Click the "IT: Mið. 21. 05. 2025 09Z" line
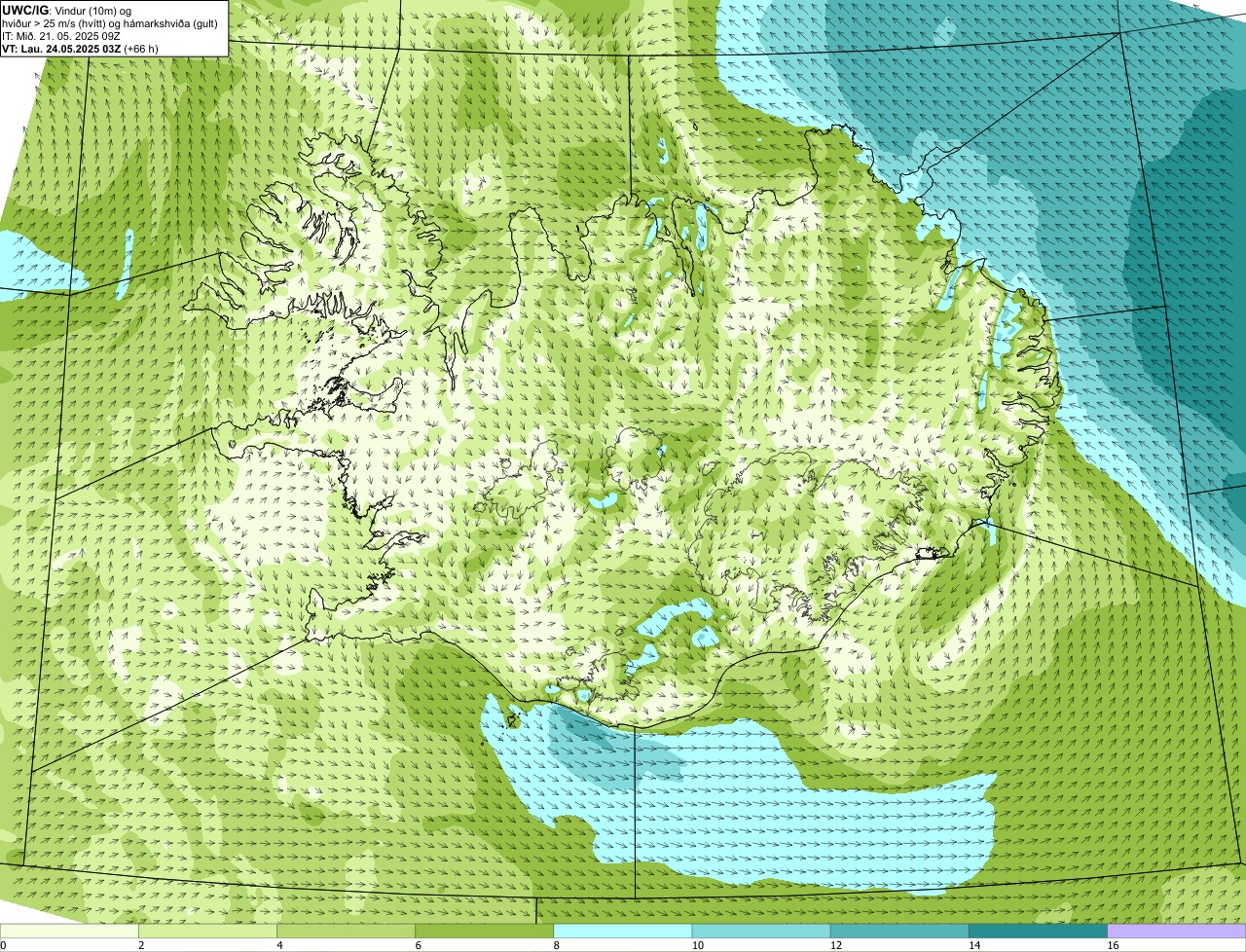 61,36
